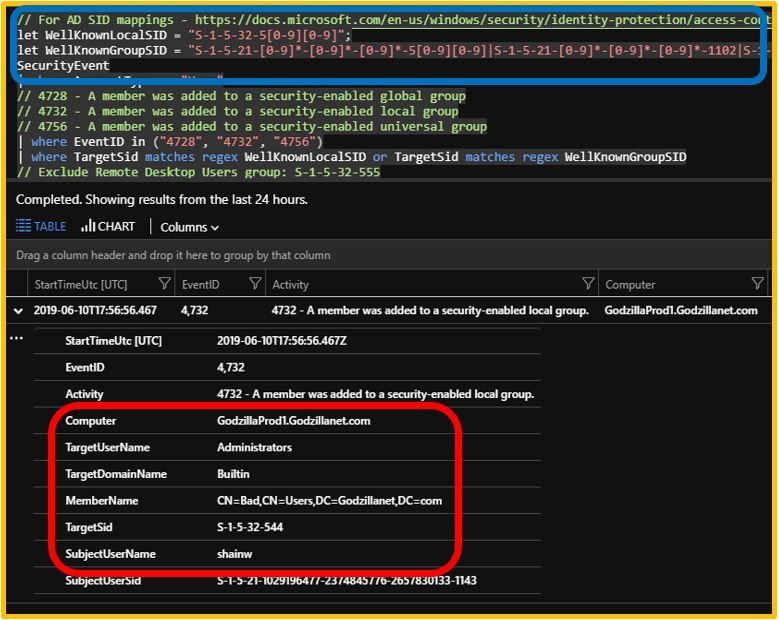
Task: Sort by the StartTimeUtc [UTC] column header
Action: click(80, 285)
